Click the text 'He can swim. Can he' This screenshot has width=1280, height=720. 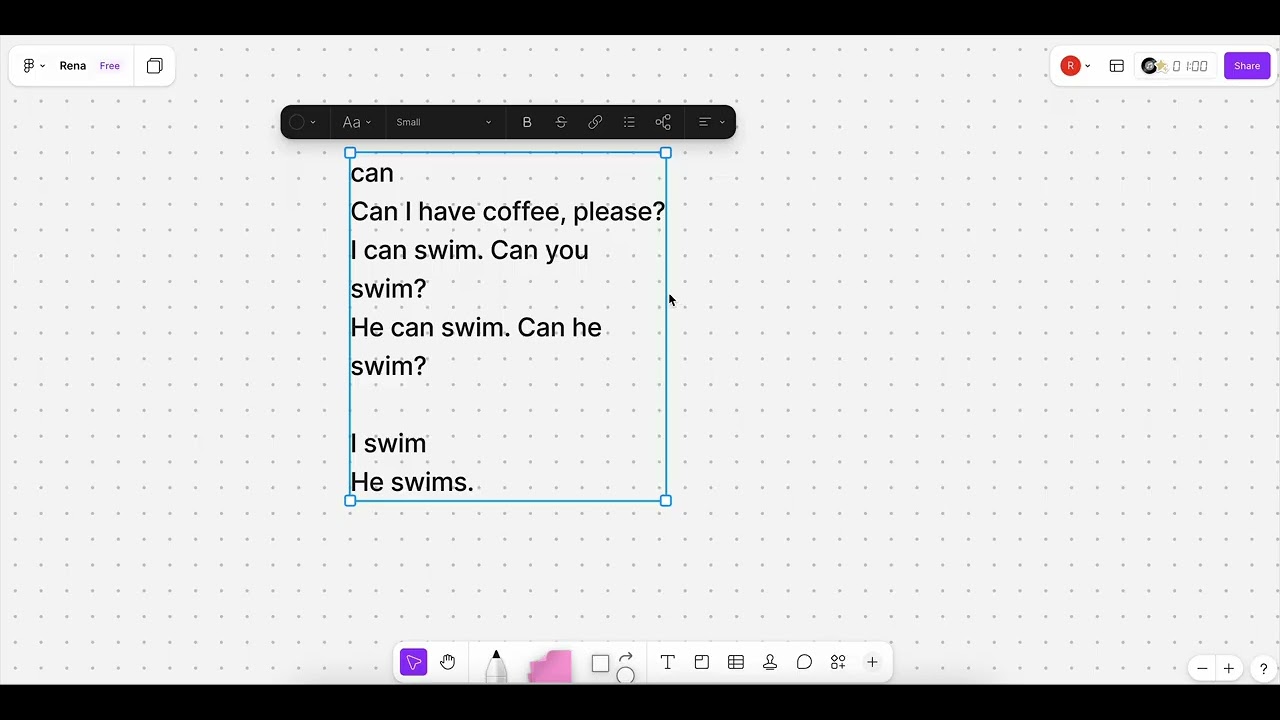[x=476, y=328]
